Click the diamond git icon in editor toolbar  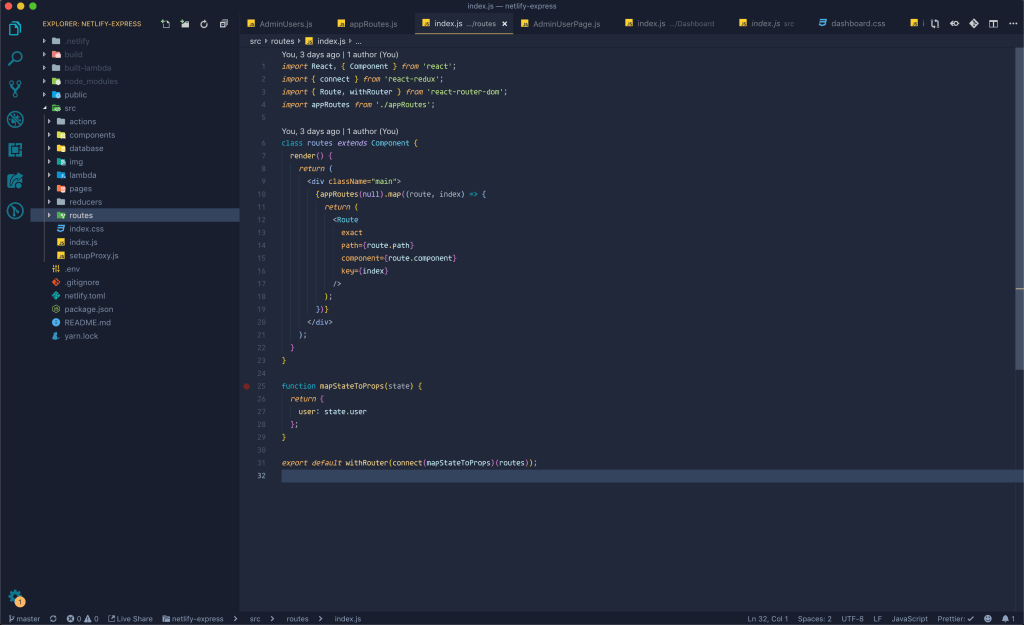tap(974, 24)
